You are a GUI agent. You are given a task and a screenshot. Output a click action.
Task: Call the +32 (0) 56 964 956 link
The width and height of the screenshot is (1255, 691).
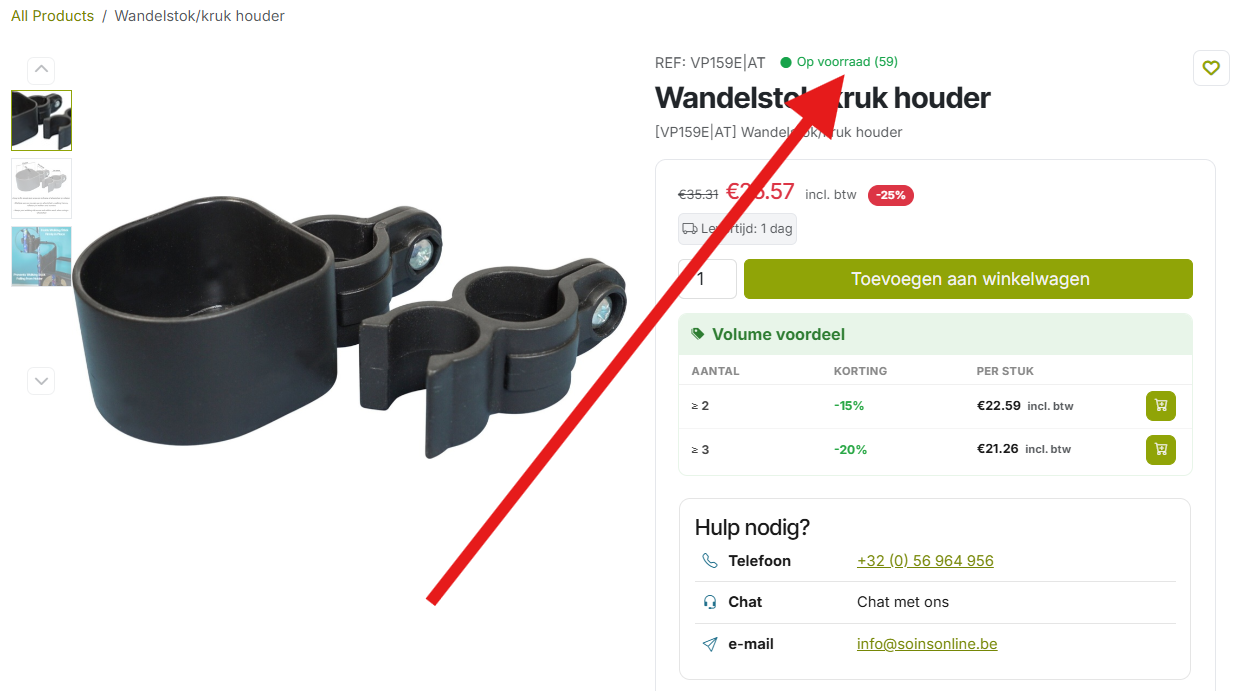pyautogui.click(x=925, y=561)
